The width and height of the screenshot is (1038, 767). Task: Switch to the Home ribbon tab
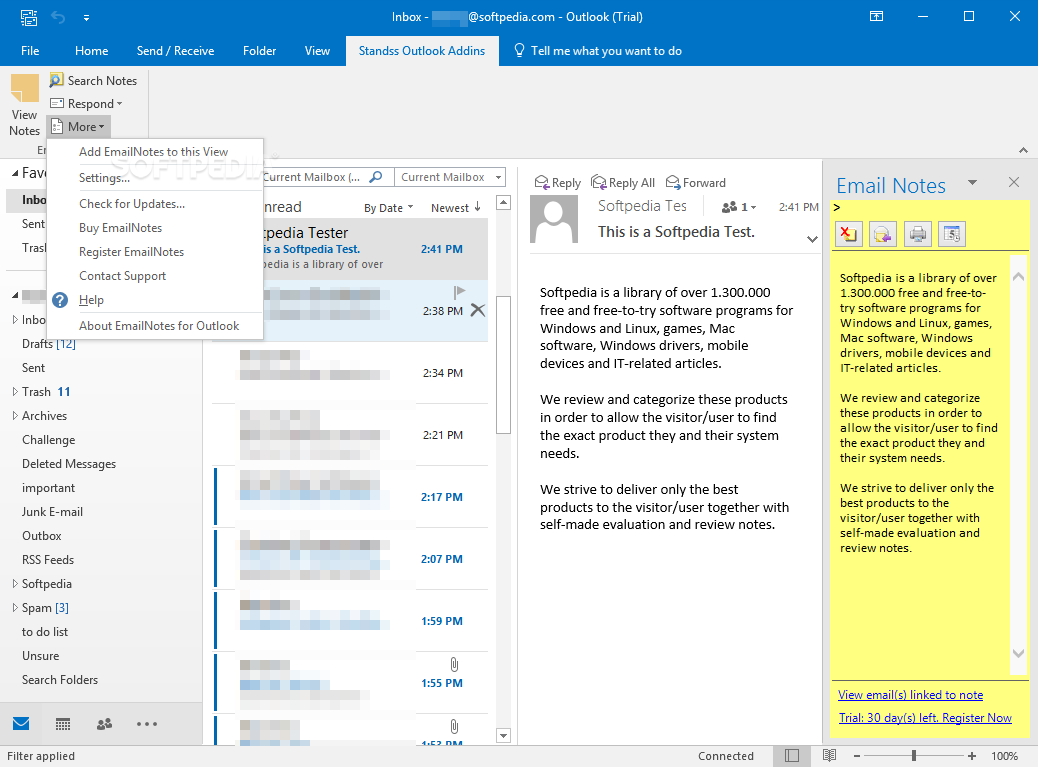tap(91, 51)
